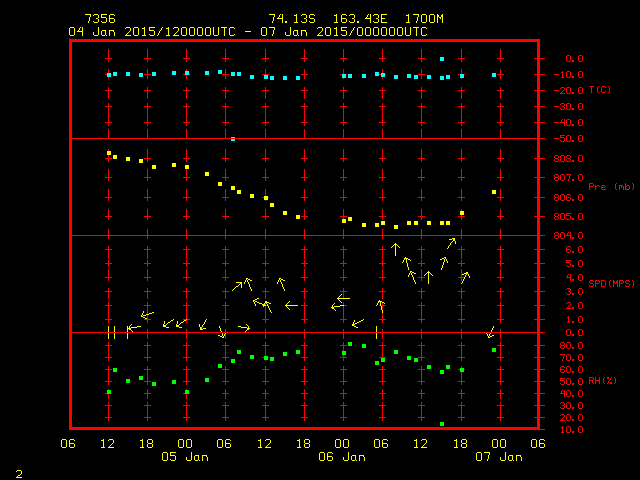
Task: Click the station ID 7356 label
Action: (99, 19)
